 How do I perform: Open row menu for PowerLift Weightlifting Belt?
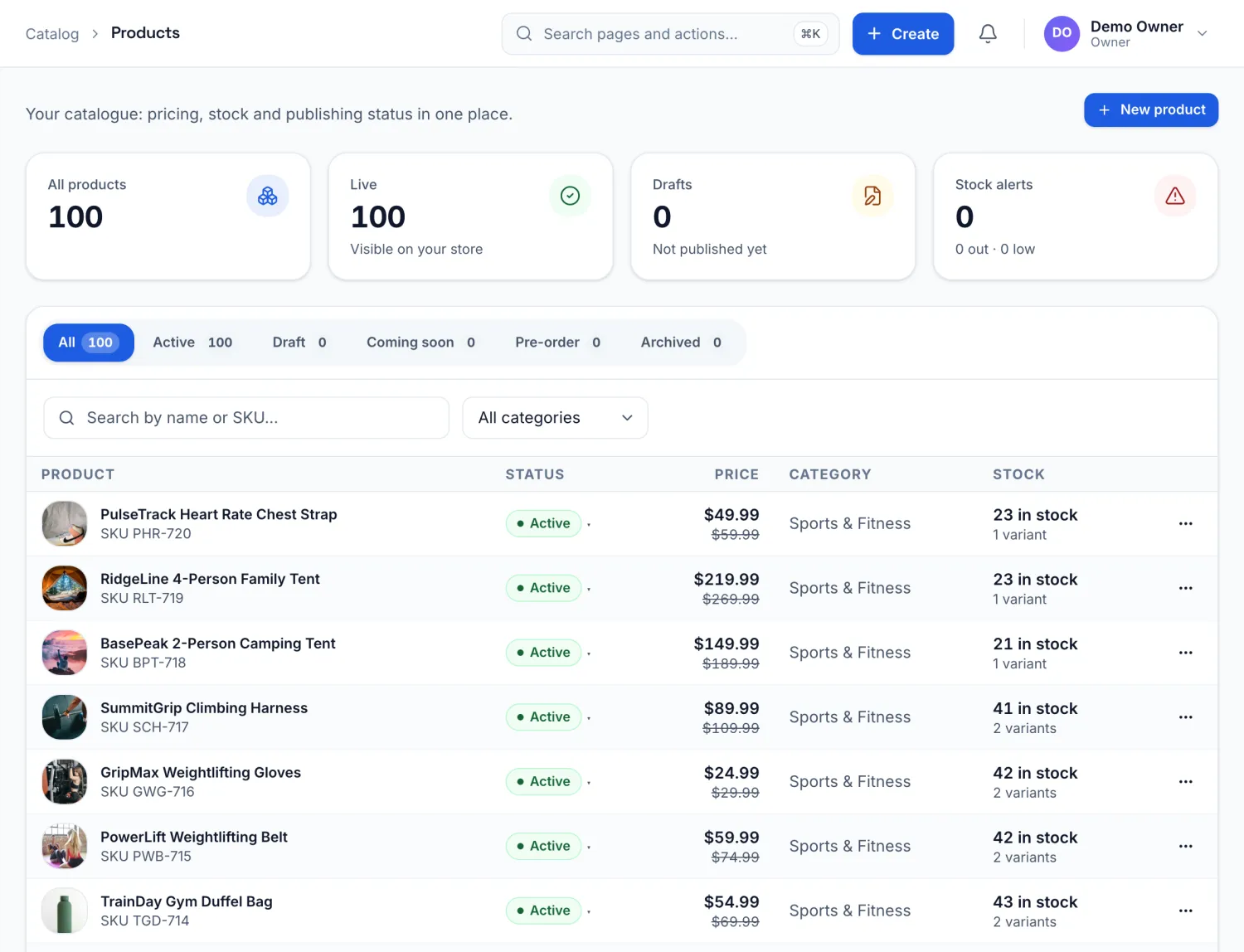click(1186, 847)
